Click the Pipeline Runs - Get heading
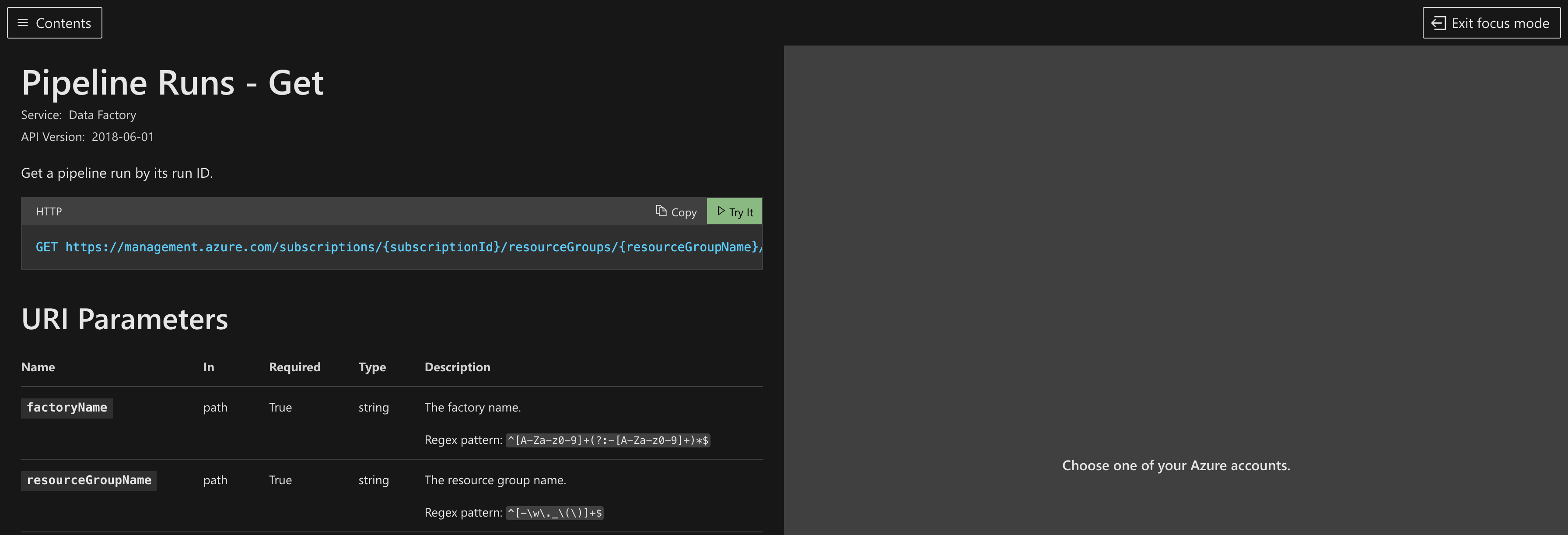The width and height of the screenshot is (1568, 535). click(x=172, y=82)
